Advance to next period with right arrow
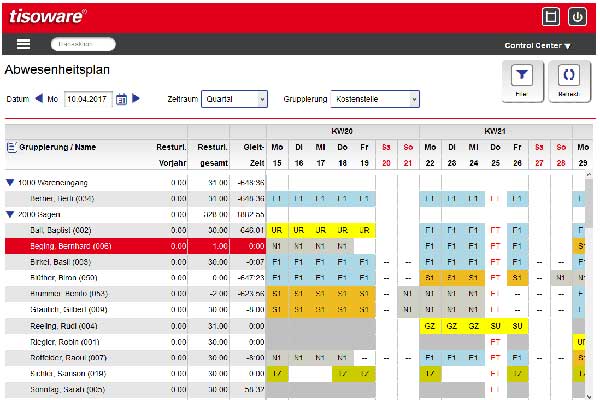The image size is (600, 400). (136, 99)
